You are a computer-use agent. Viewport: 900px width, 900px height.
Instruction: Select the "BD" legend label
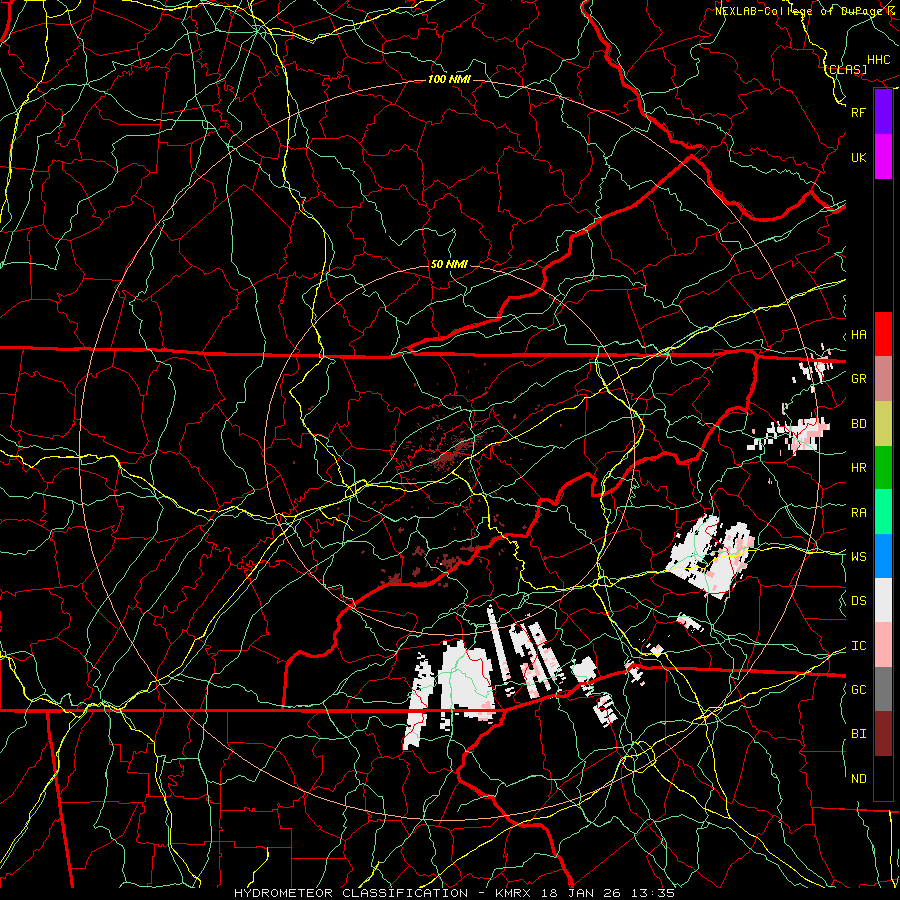point(858,424)
